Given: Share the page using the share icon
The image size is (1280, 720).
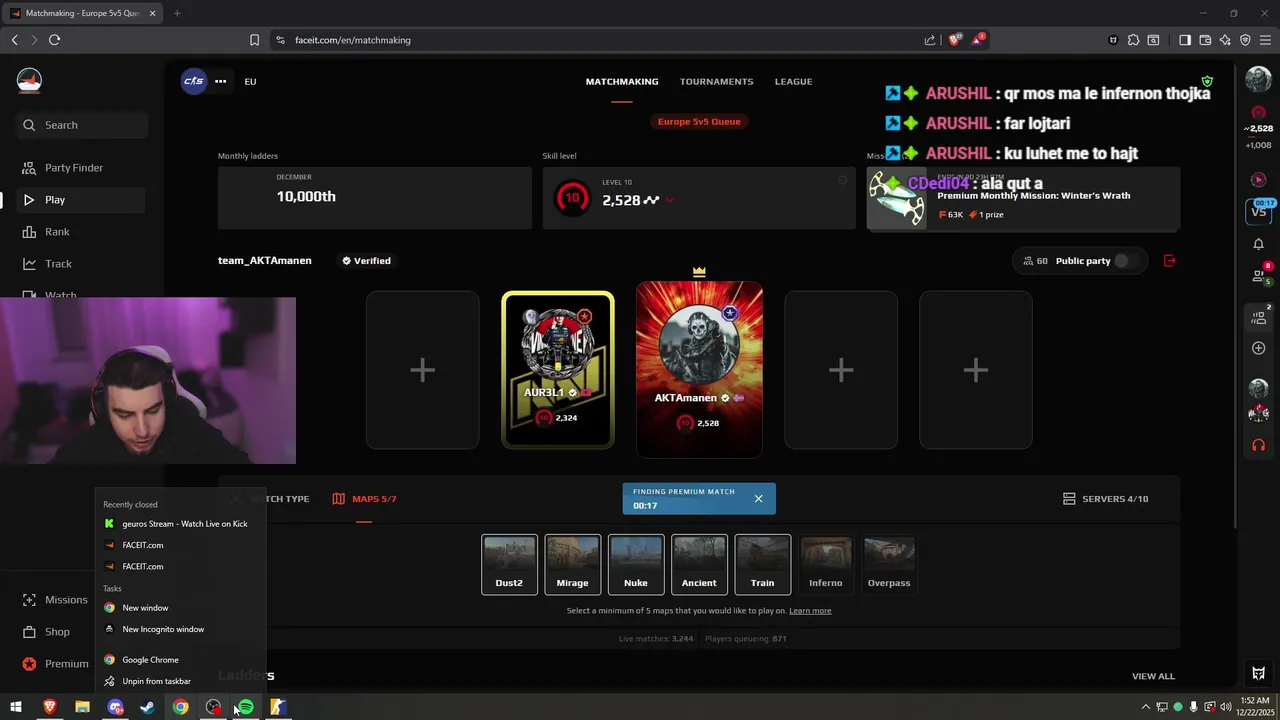Looking at the screenshot, I should point(930,40).
